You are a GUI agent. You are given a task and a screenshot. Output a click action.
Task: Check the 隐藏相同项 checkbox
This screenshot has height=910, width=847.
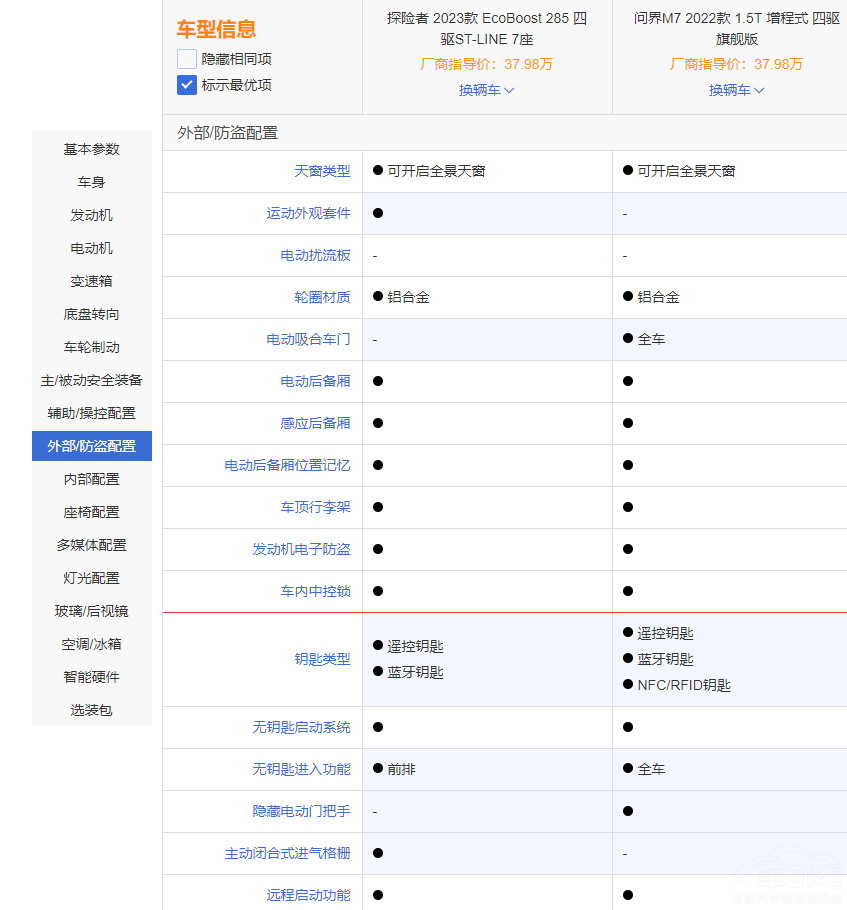coord(187,59)
